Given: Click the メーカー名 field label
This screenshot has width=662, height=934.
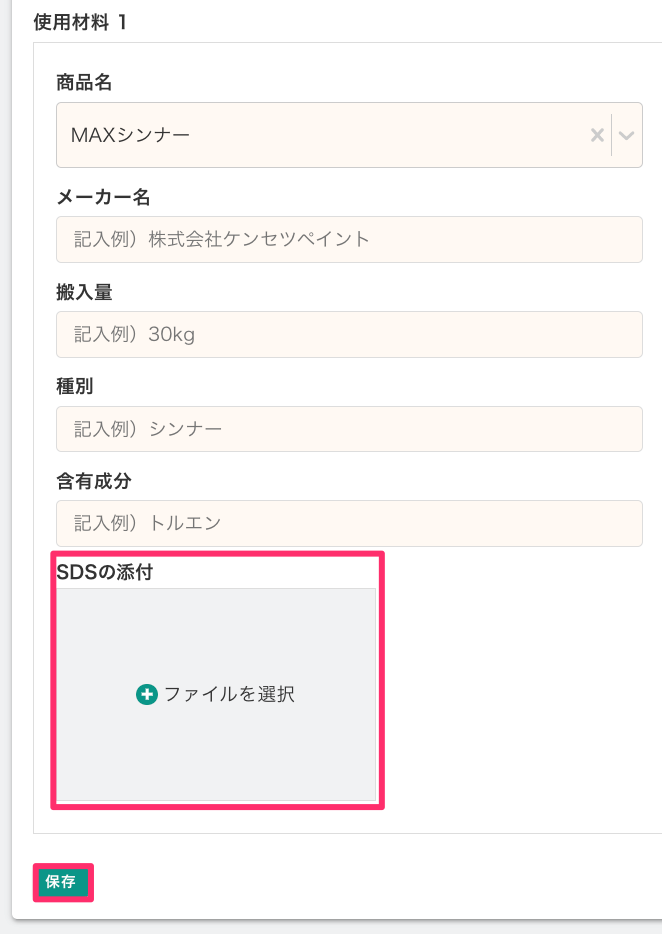Looking at the screenshot, I should click(103, 197).
